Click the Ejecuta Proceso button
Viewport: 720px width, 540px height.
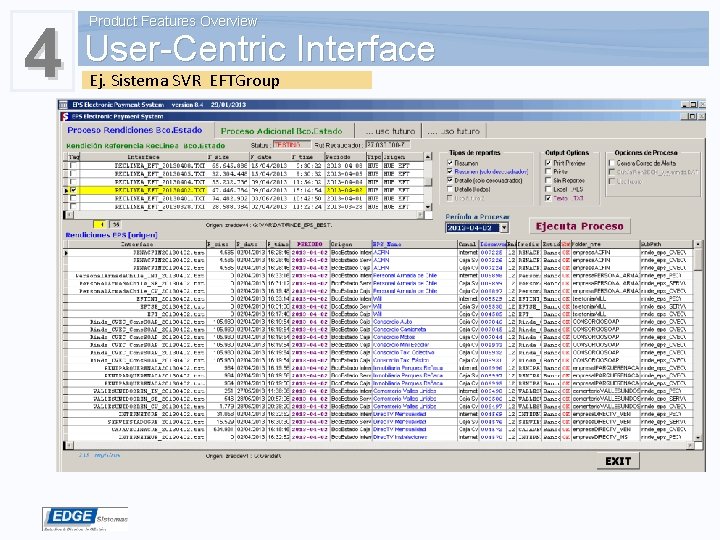(x=579, y=226)
